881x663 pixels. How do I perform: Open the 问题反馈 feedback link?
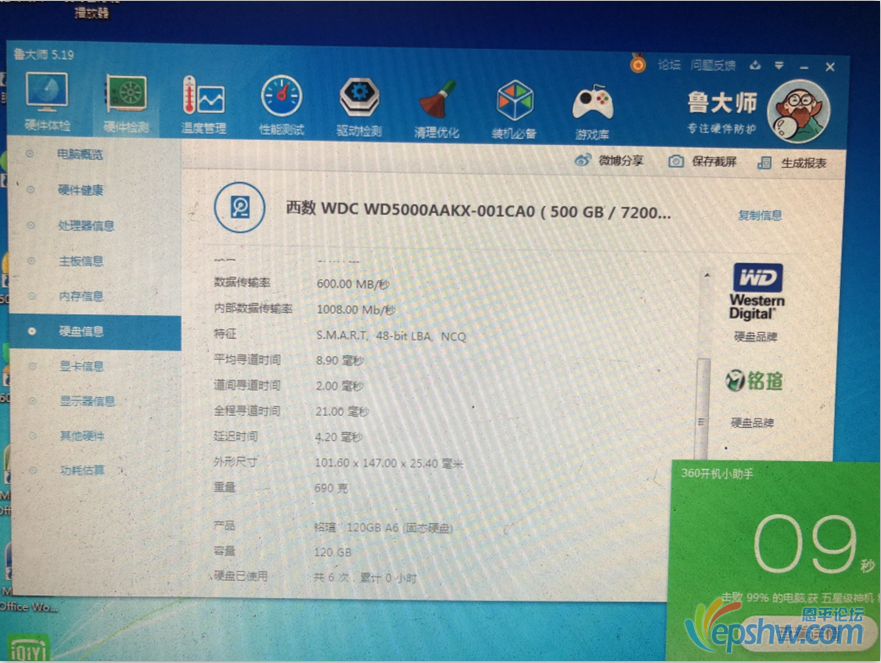[x=713, y=65]
